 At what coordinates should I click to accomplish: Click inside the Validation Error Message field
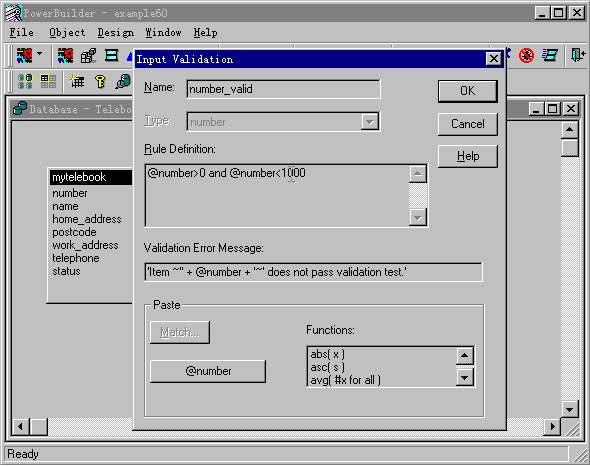click(313, 272)
